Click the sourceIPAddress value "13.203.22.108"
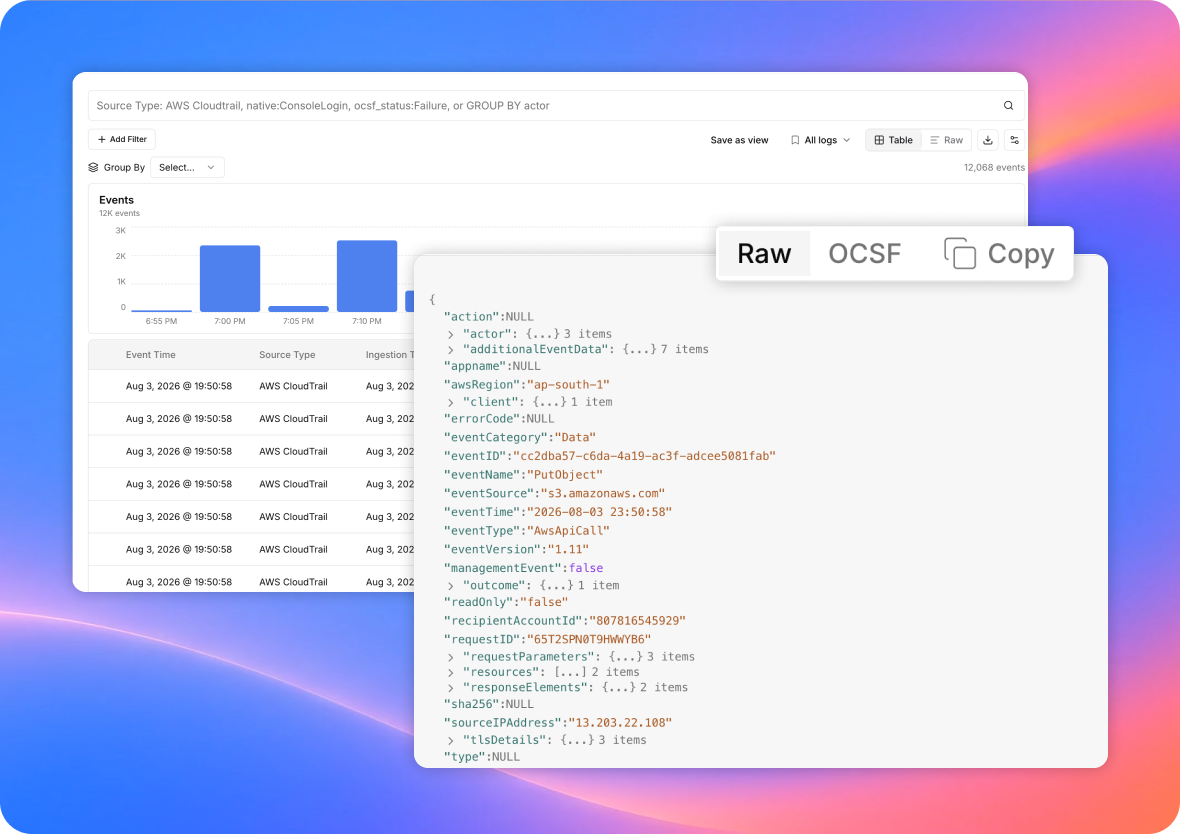The image size is (1180, 834). 619,723
